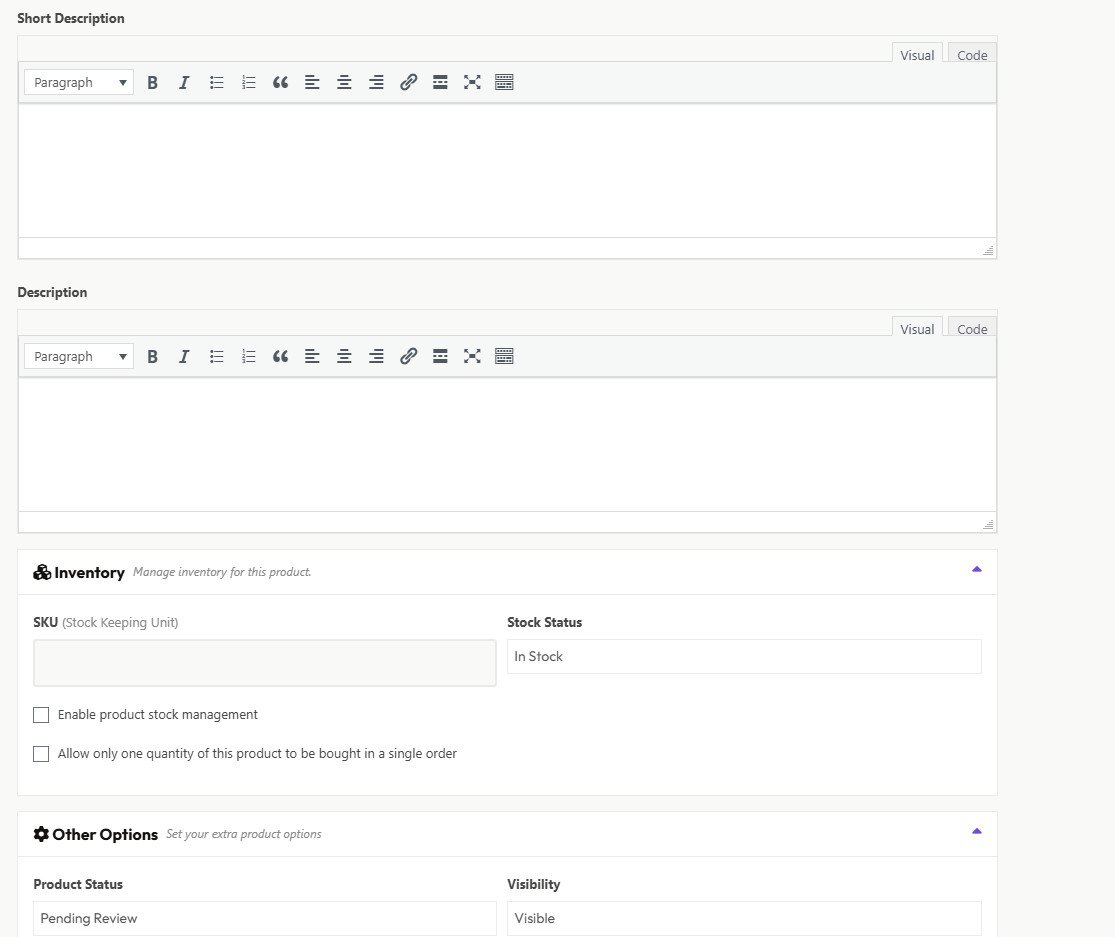Enable product stock management checkbox

point(41,715)
